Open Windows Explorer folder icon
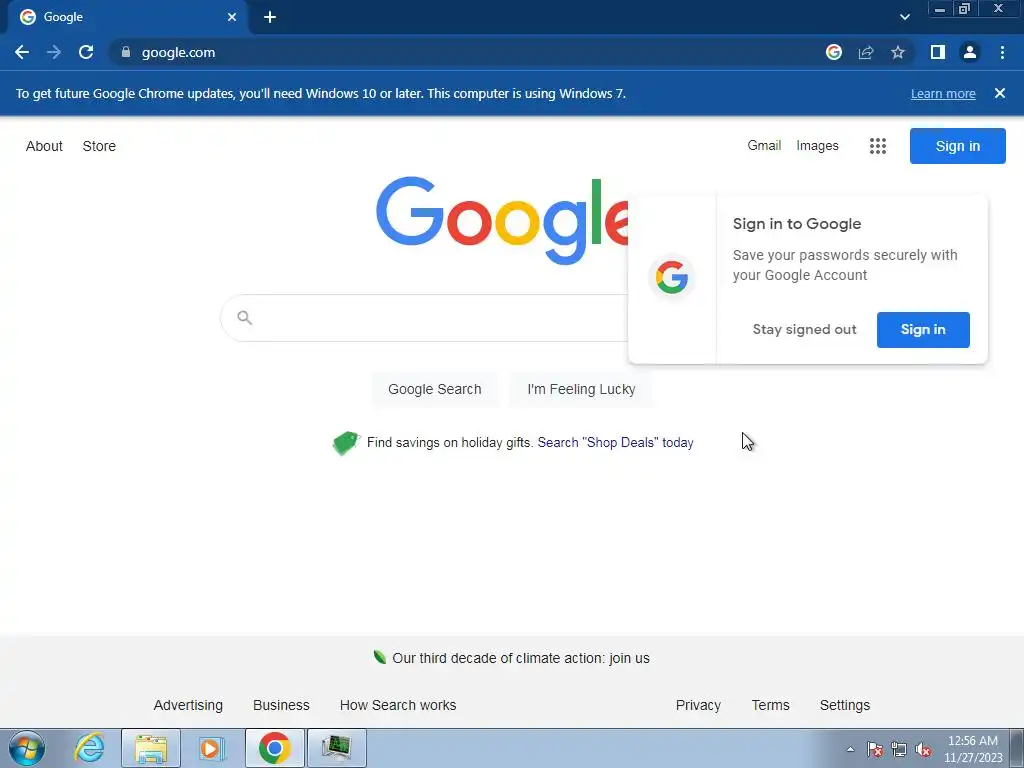Viewport: 1024px width, 768px height. pos(151,748)
